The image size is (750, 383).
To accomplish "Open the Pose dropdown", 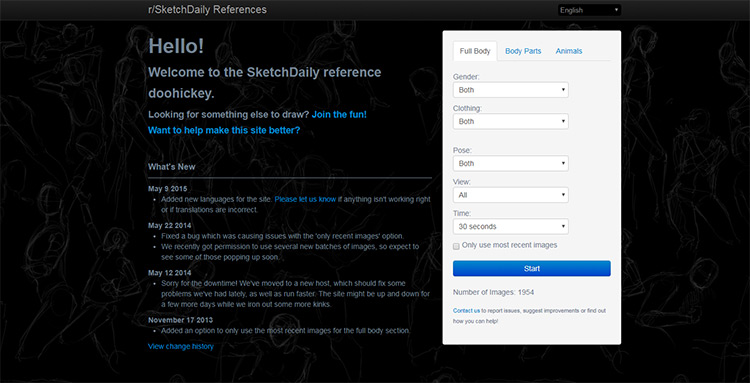I will (x=510, y=164).
